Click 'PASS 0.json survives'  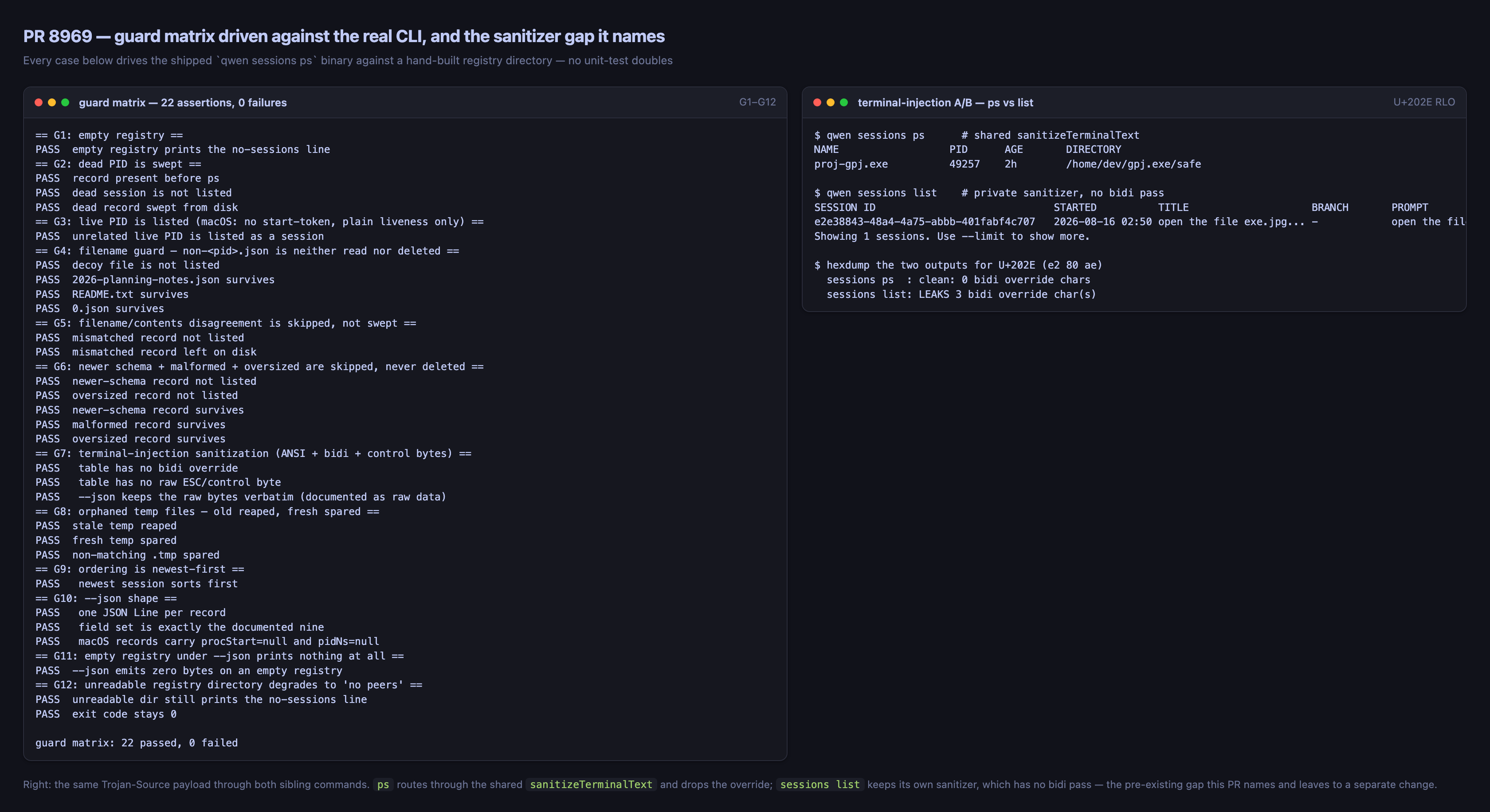pos(99,308)
